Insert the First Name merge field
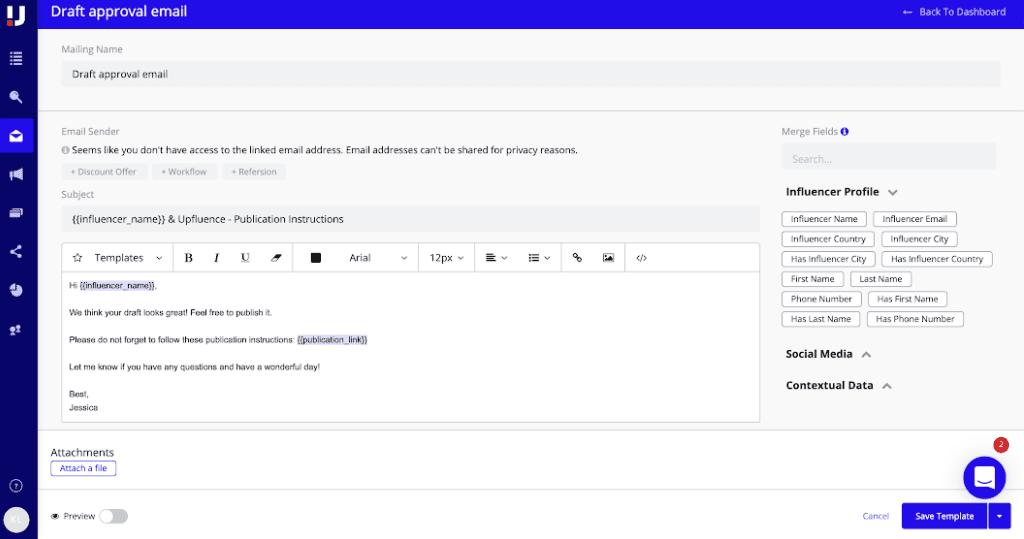This screenshot has height=539, width=1024. 812,279
